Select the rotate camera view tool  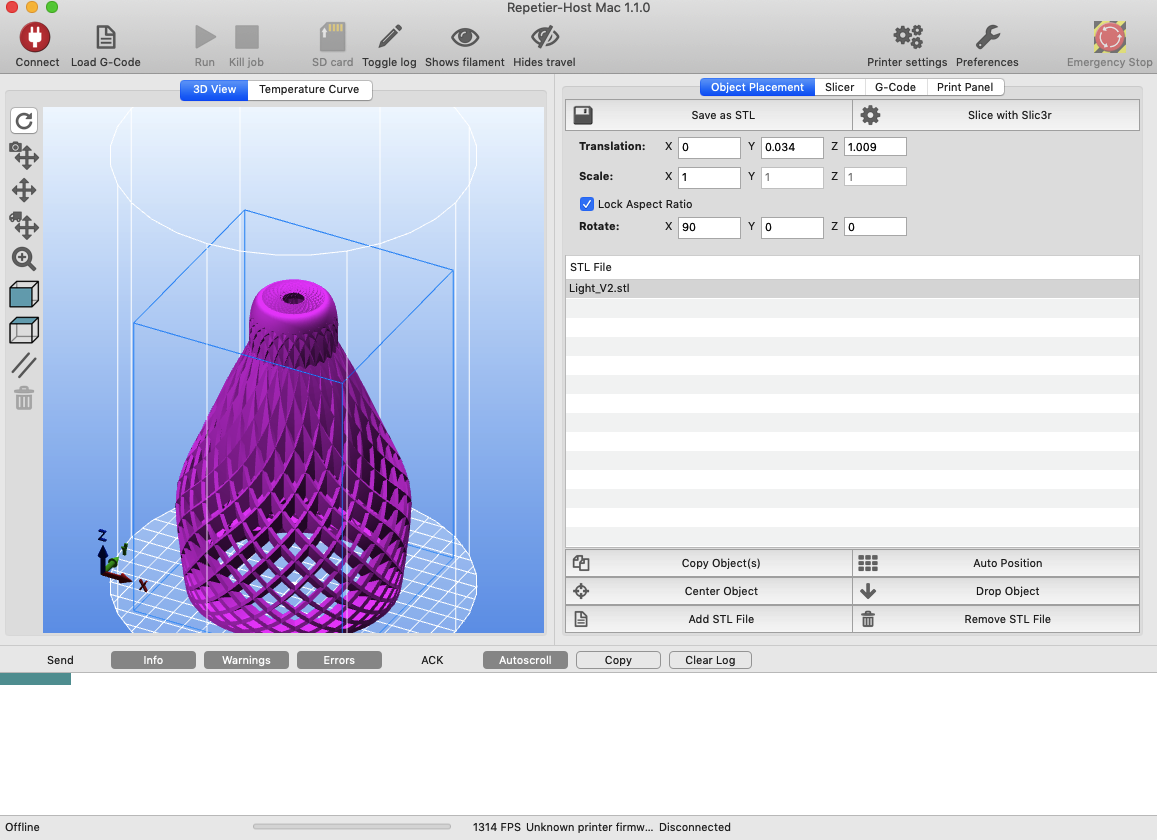coord(24,155)
